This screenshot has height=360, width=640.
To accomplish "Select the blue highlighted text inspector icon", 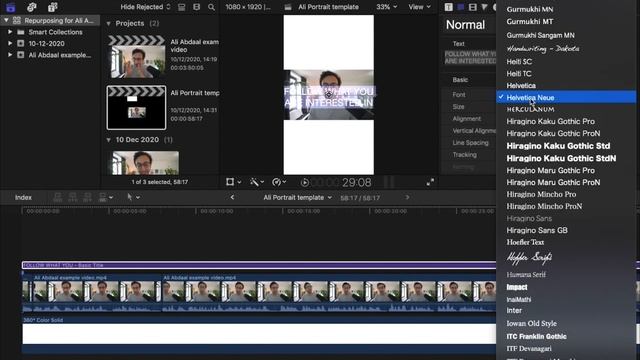I will coord(460,7).
